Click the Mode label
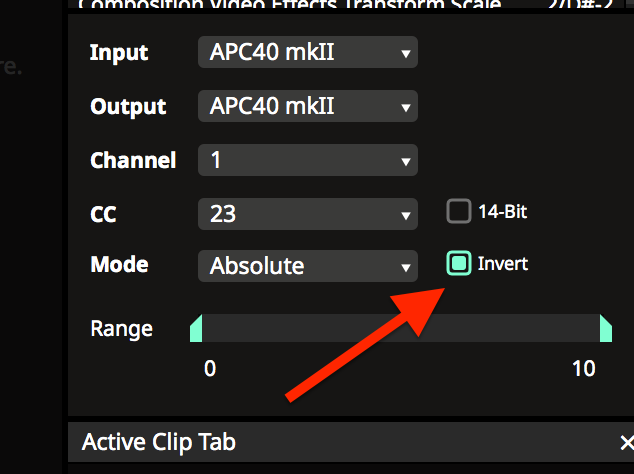 pyautogui.click(x=119, y=265)
